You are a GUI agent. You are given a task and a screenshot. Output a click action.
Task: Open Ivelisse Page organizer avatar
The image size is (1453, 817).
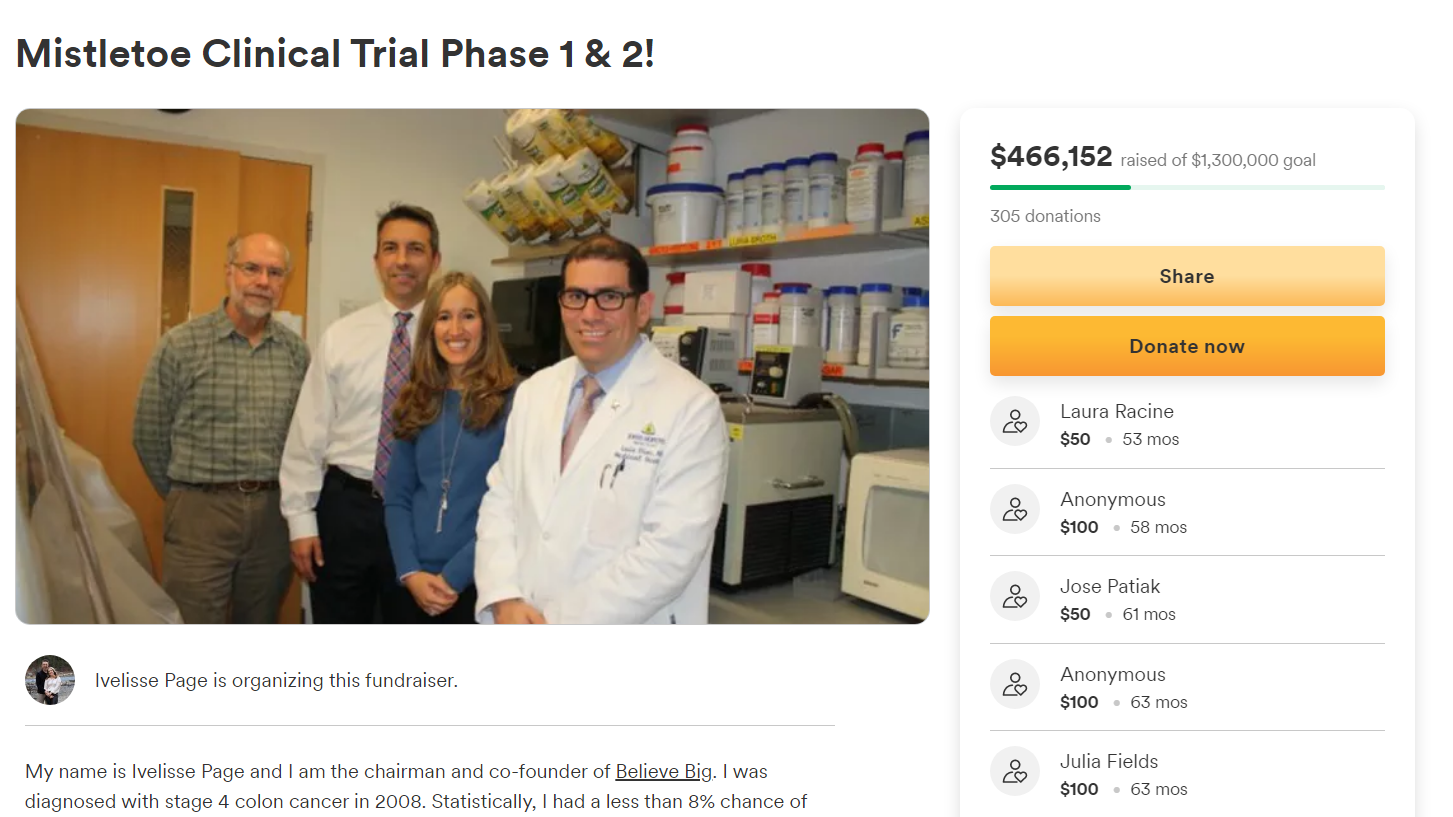pyautogui.click(x=50, y=680)
